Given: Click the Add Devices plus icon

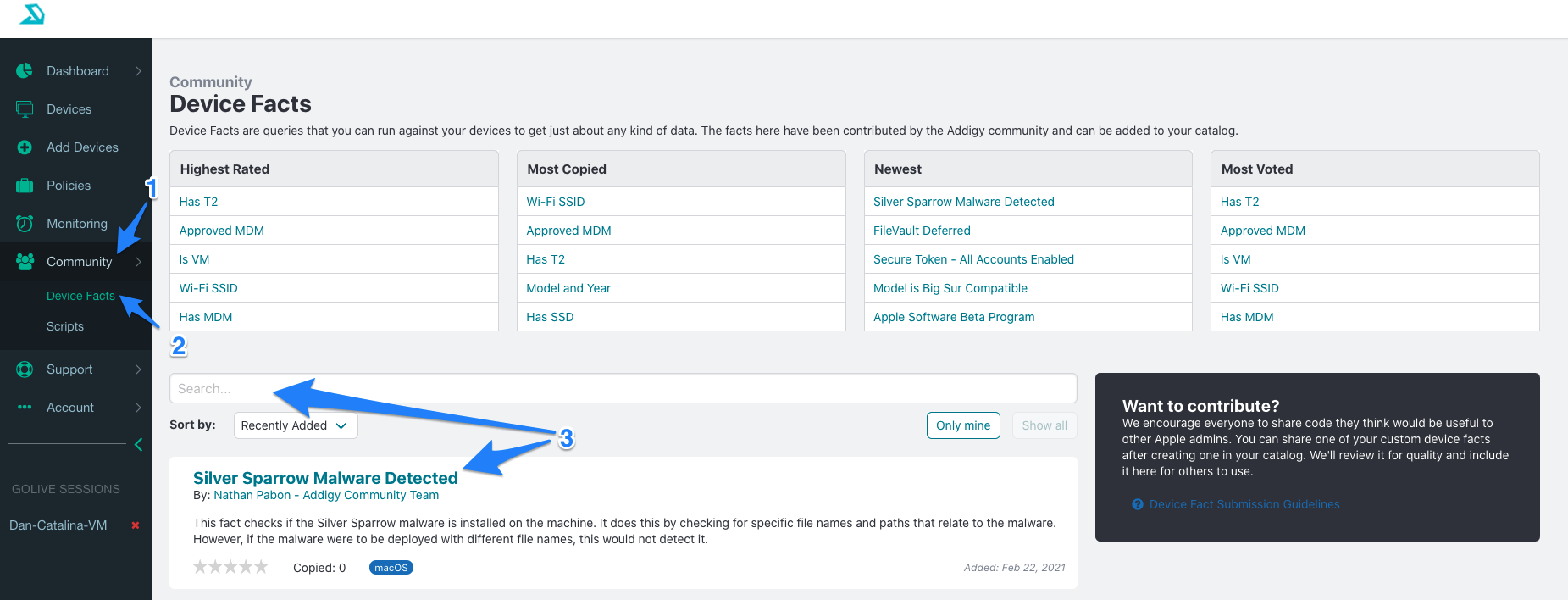Looking at the screenshot, I should click(x=25, y=147).
